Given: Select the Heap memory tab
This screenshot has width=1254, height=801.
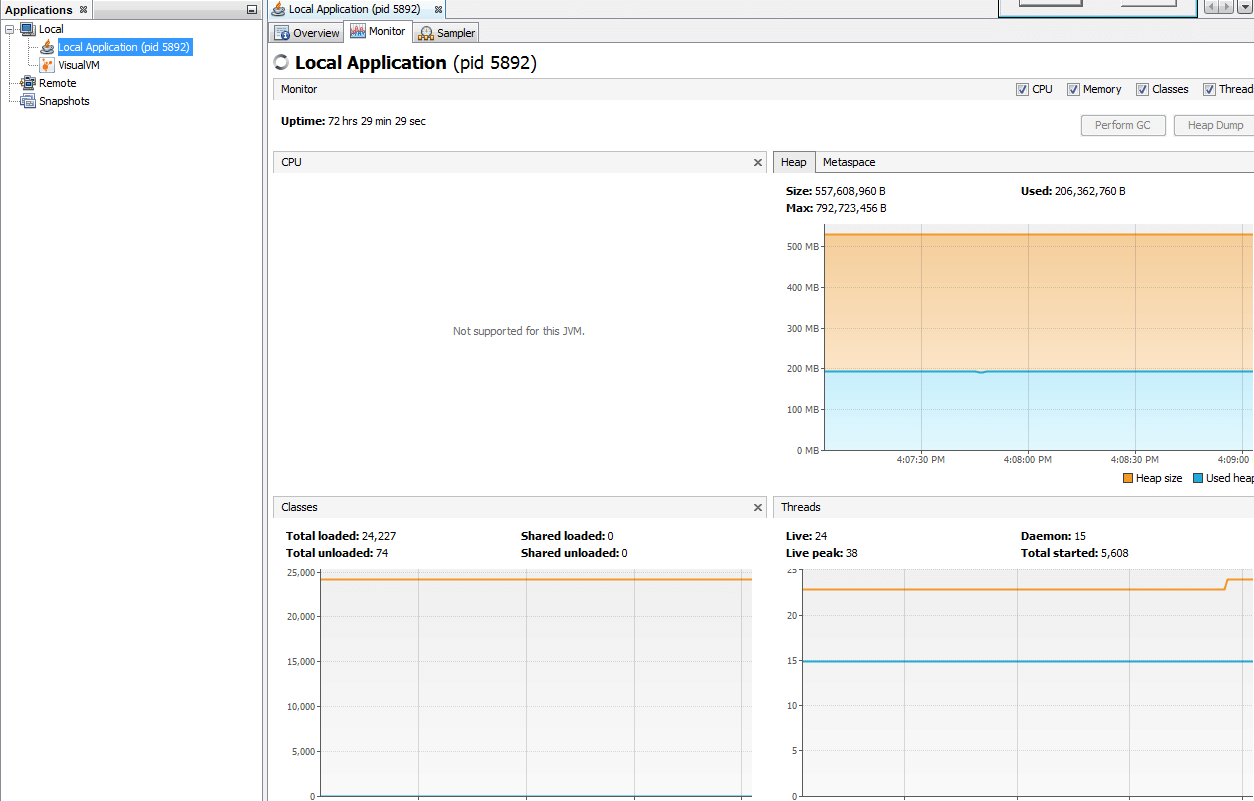Looking at the screenshot, I should pos(794,162).
